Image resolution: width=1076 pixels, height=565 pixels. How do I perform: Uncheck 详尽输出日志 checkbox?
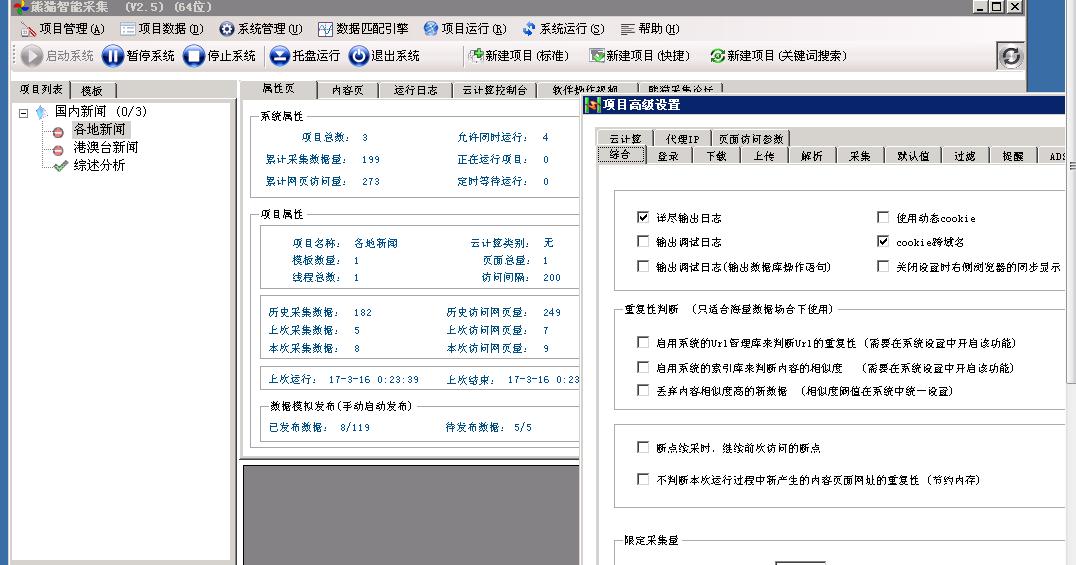[x=643, y=217]
